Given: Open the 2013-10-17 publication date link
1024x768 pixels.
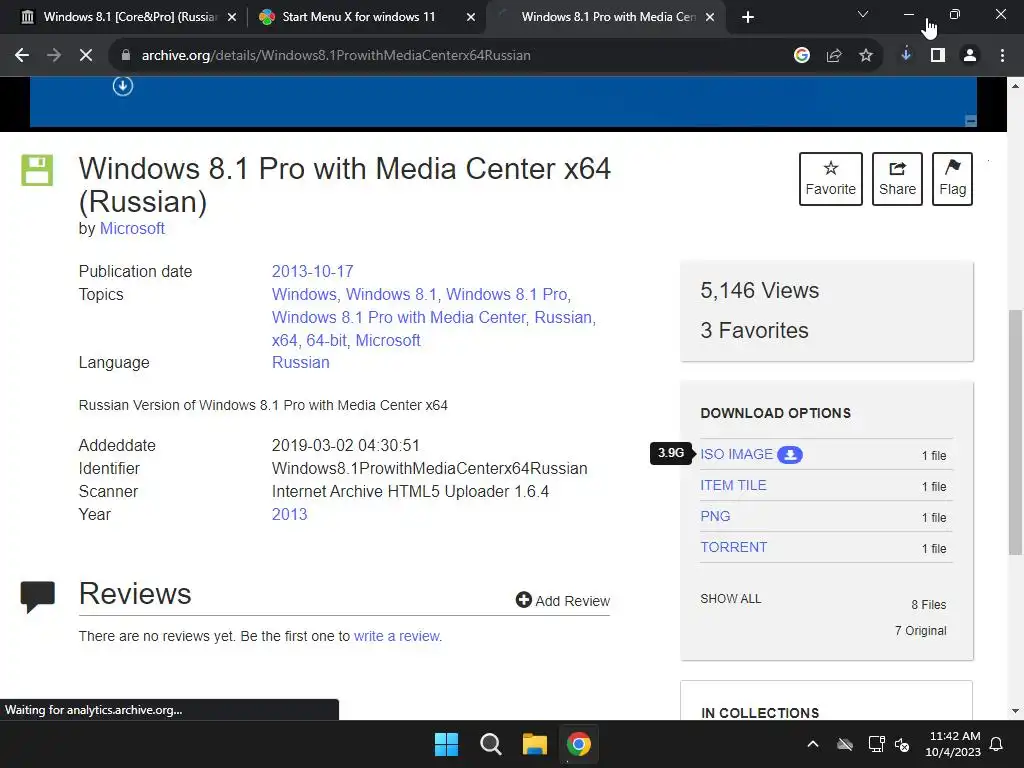Looking at the screenshot, I should coord(312,271).
